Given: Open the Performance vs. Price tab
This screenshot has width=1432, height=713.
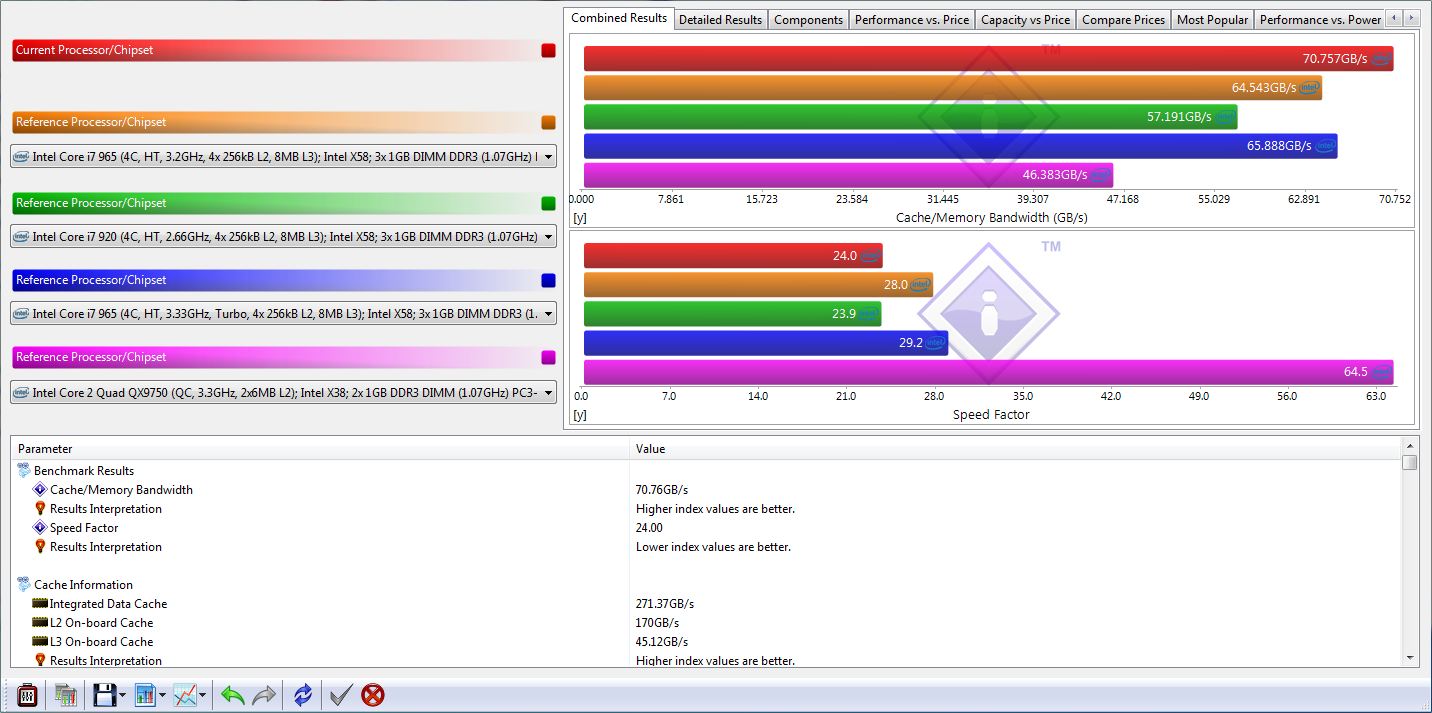Looking at the screenshot, I should pos(912,20).
